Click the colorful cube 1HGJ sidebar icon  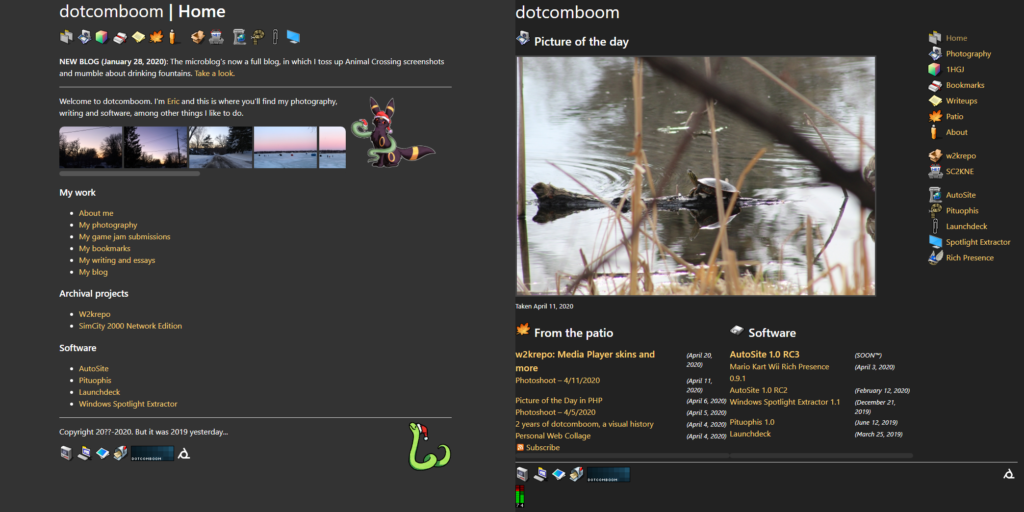click(935, 70)
